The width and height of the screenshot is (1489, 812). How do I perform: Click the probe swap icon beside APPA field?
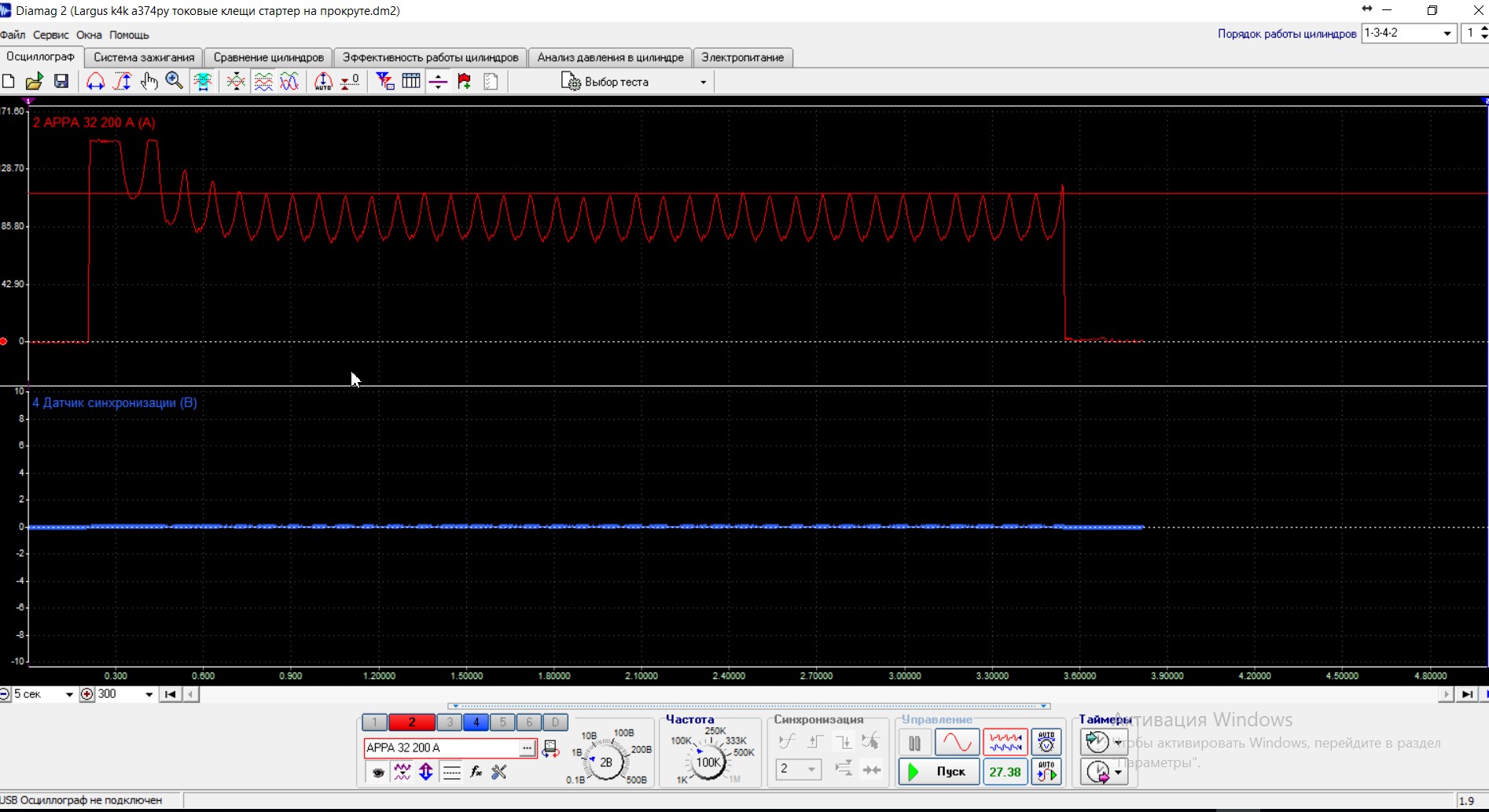pos(550,748)
